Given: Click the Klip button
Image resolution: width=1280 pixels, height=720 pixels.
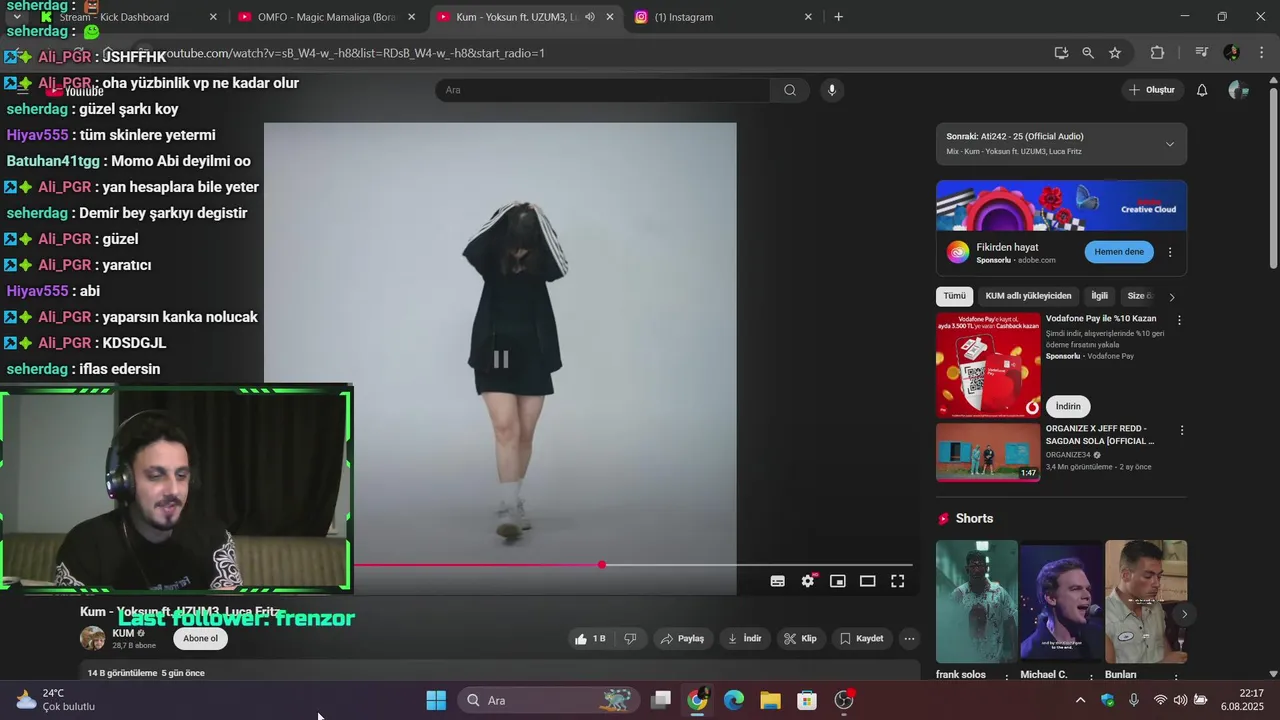Looking at the screenshot, I should [800, 638].
